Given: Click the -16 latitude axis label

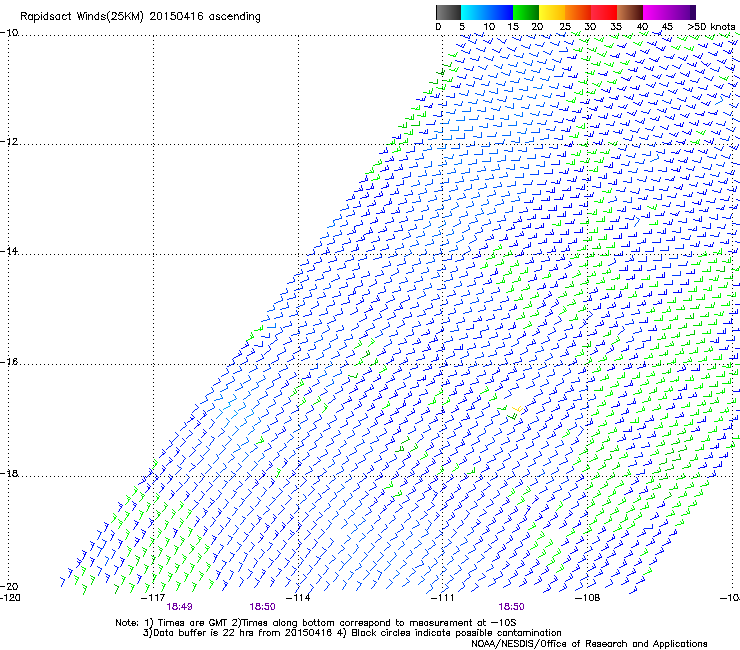Looking at the screenshot, I should pos(9,362).
